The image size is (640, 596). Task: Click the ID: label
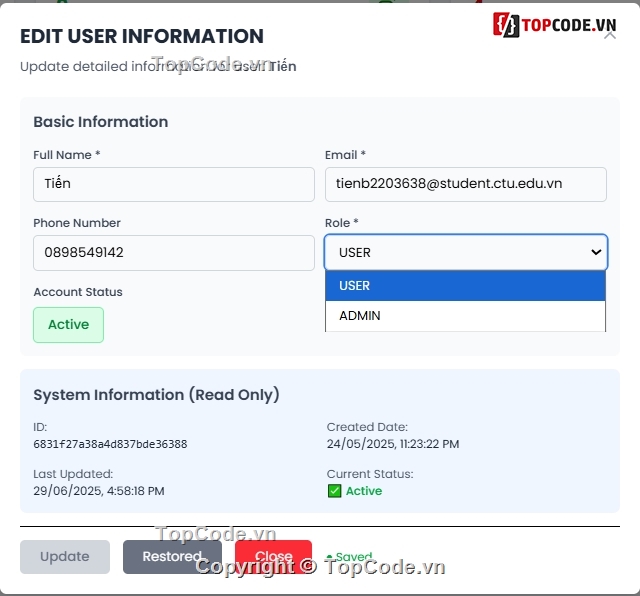tap(40, 427)
